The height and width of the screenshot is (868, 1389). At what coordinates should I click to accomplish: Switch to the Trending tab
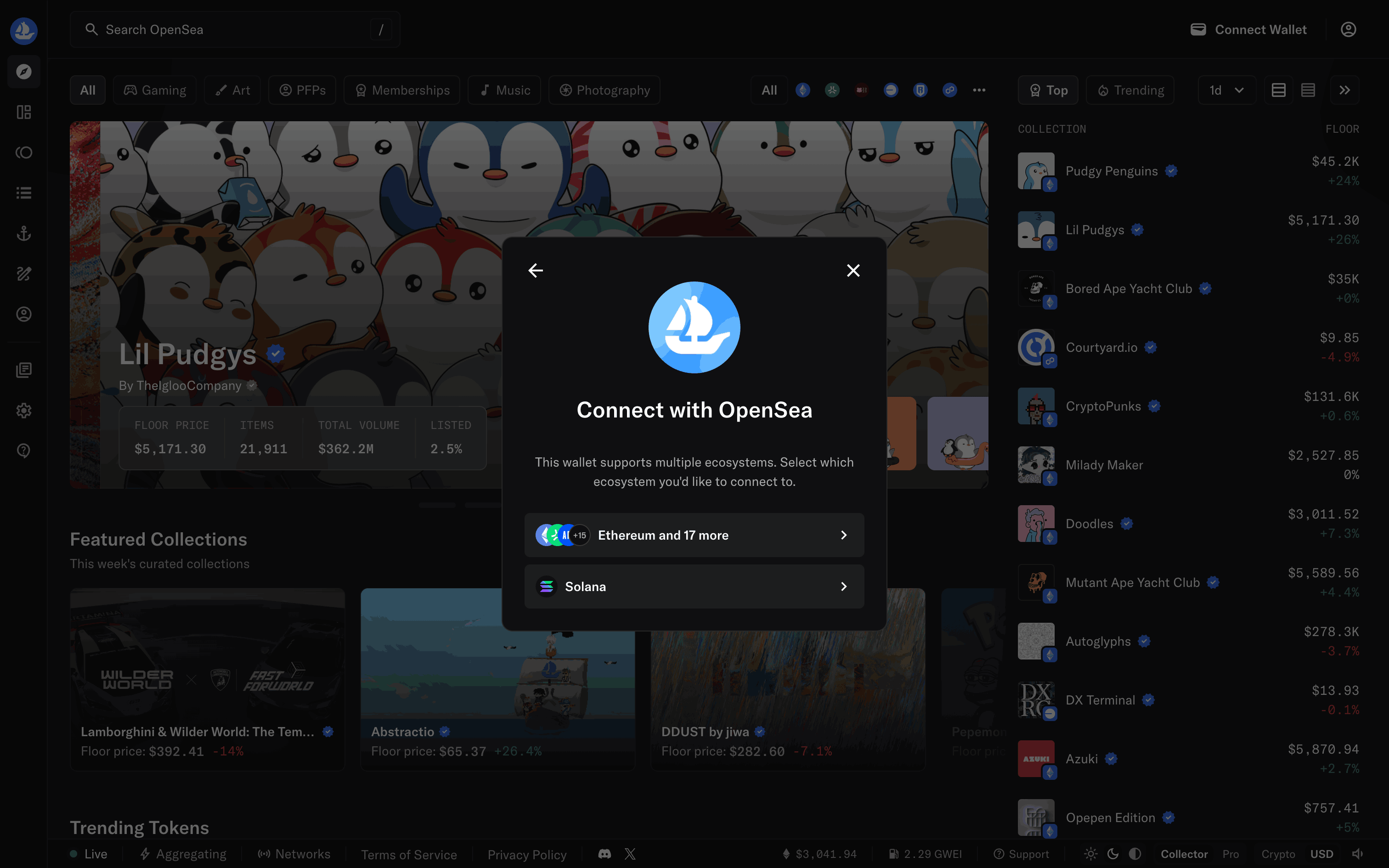click(1130, 90)
